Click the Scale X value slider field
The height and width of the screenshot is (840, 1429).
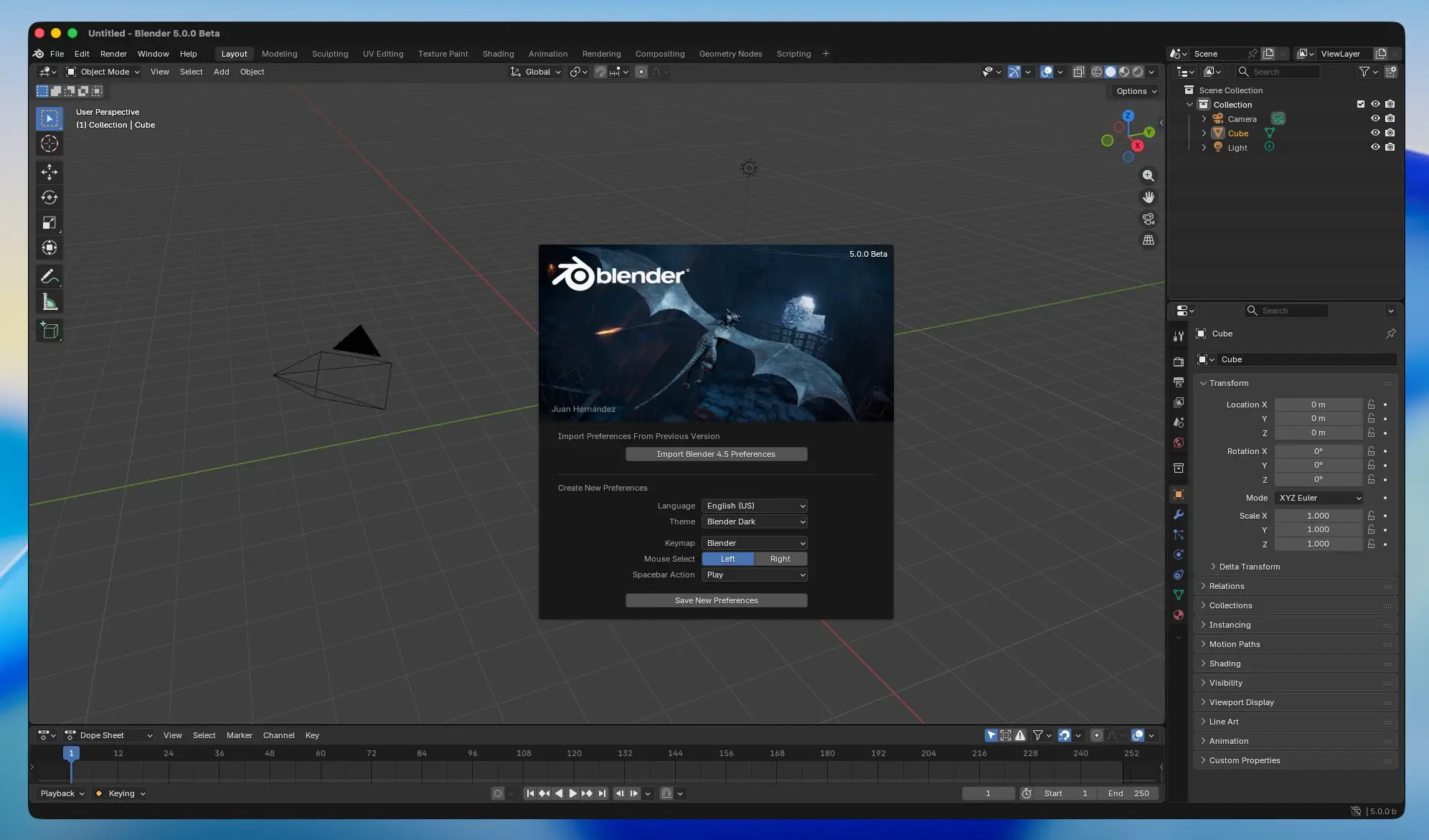pyautogui.click(x=1317, y=516)
